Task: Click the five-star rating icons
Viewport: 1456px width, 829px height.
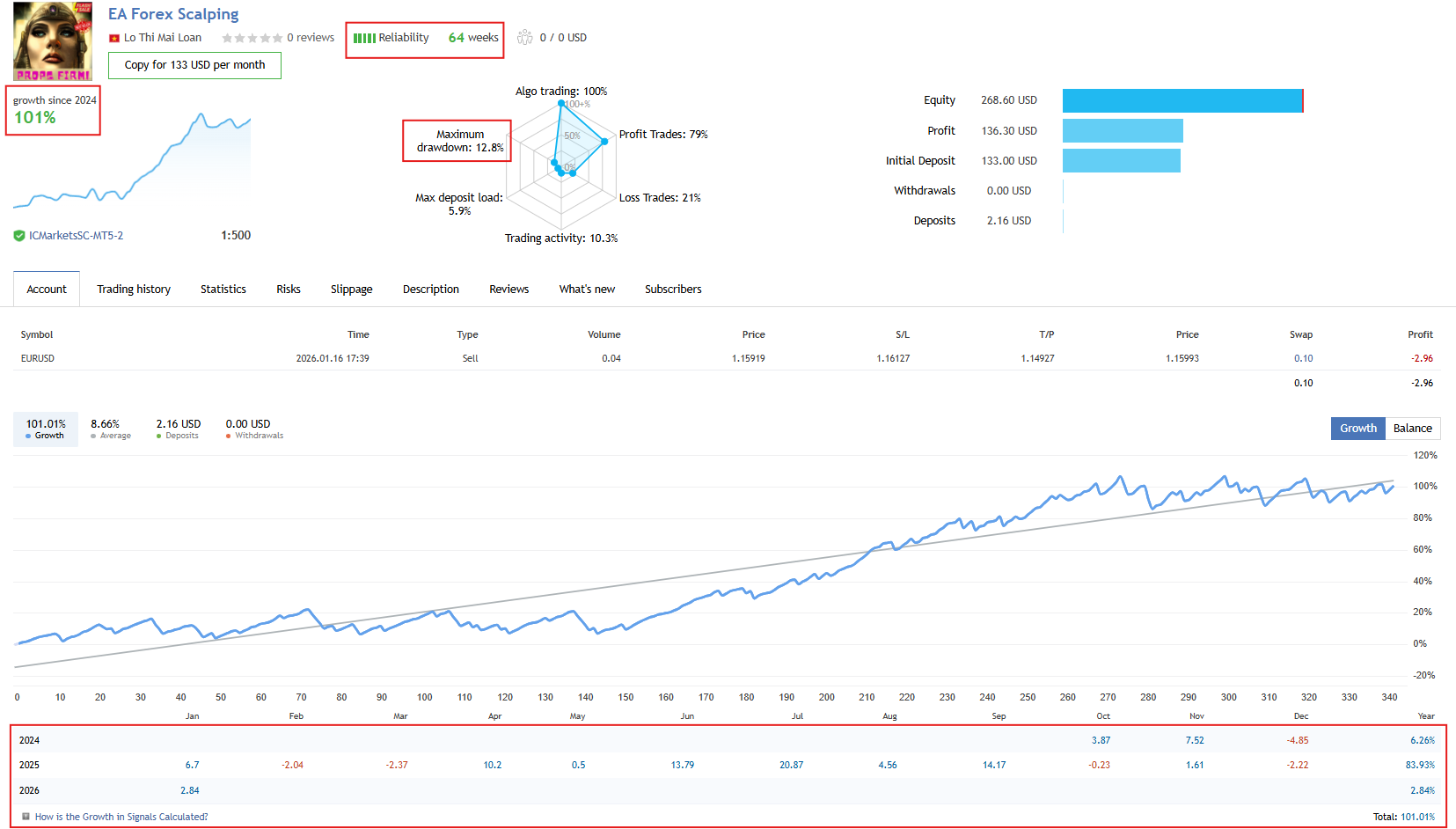Action: (x=252, y=38)
